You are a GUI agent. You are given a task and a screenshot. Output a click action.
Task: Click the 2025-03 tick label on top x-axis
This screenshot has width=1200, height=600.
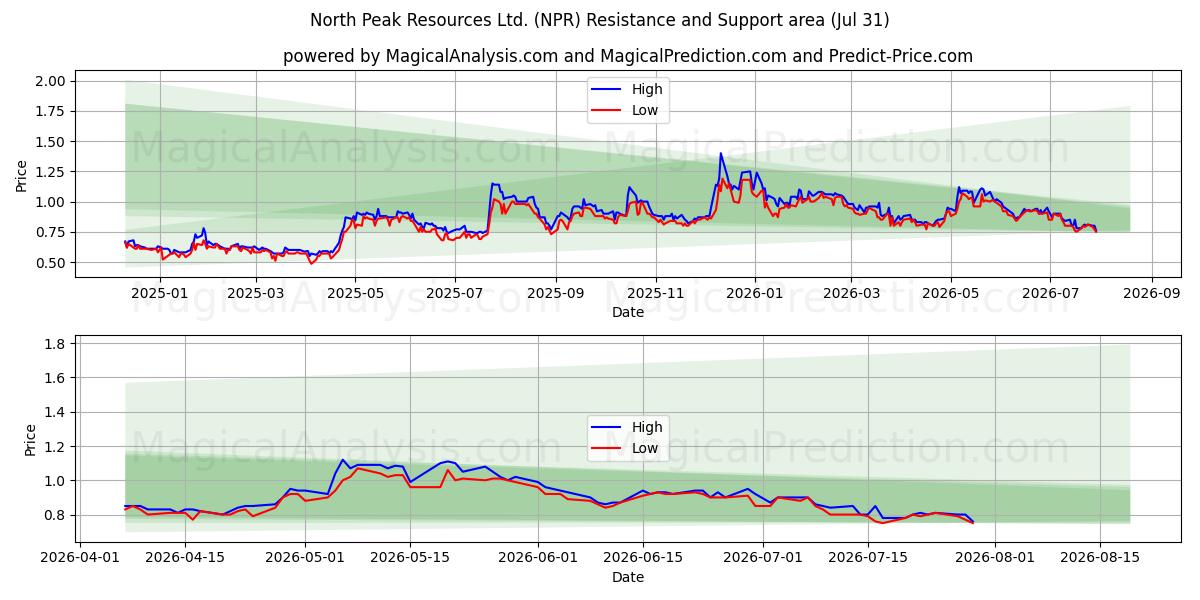pyautogui.click(x=257, y=294)
